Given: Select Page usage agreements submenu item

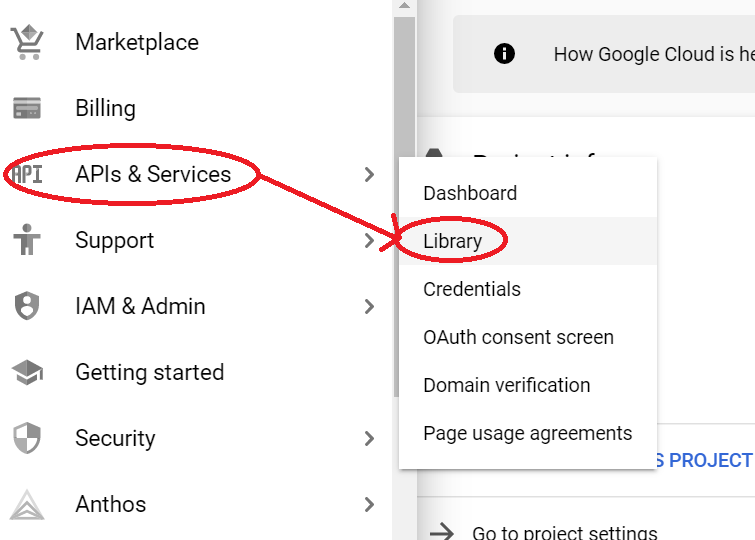Looking at the screenshot, I should 528,433.
